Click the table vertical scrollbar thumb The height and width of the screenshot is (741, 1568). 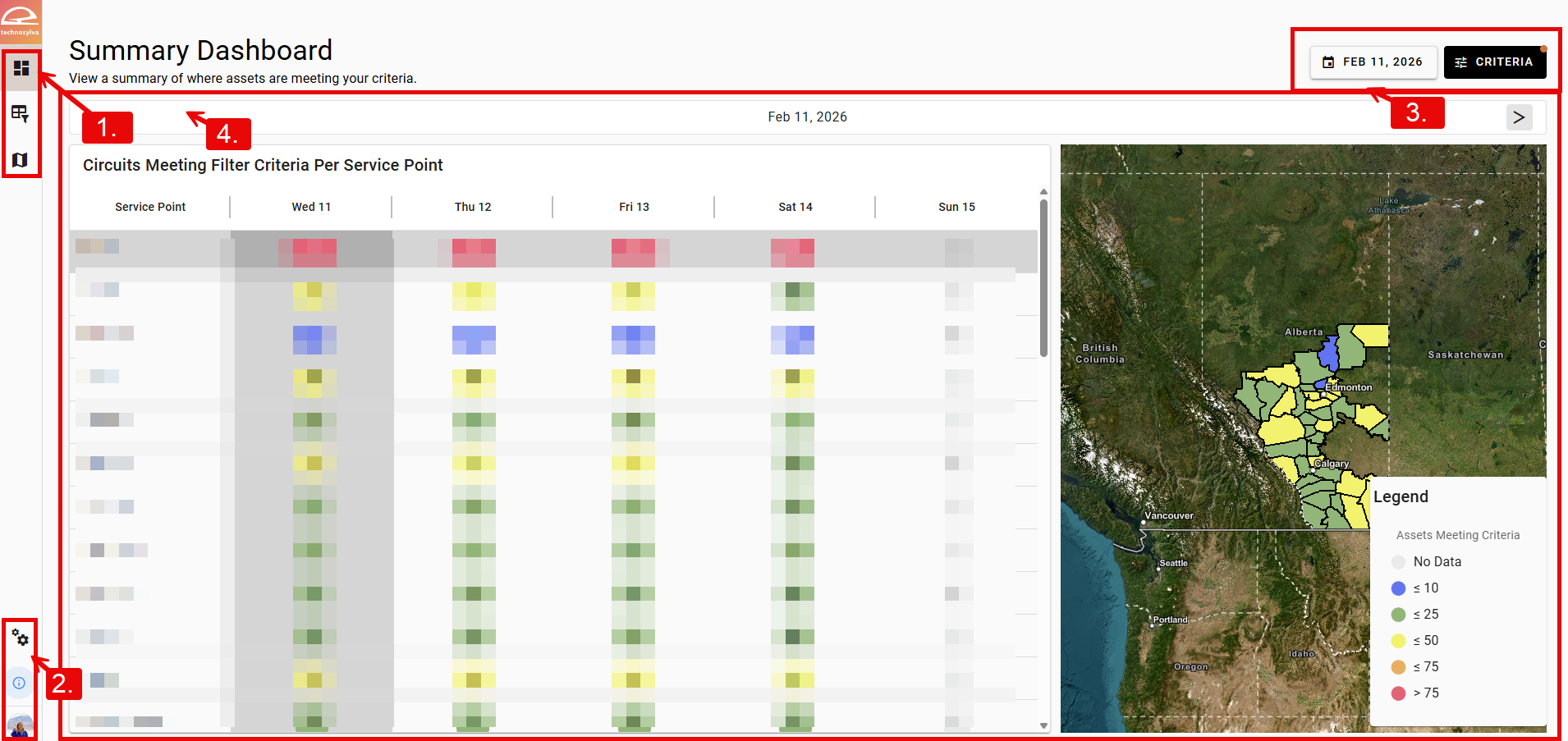[x=1043, y=279]
